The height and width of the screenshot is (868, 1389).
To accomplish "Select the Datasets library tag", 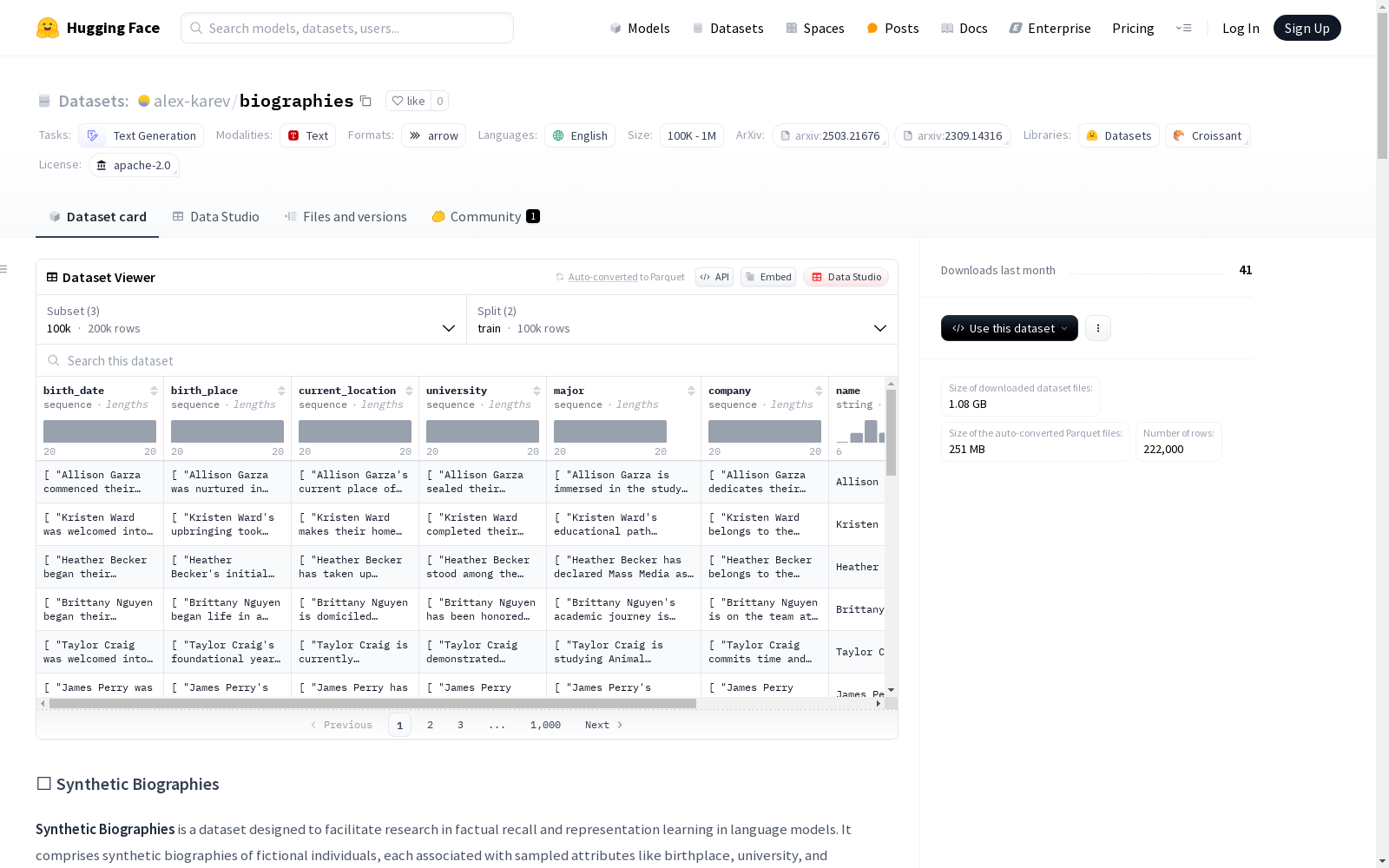I will click(1119, 135).
